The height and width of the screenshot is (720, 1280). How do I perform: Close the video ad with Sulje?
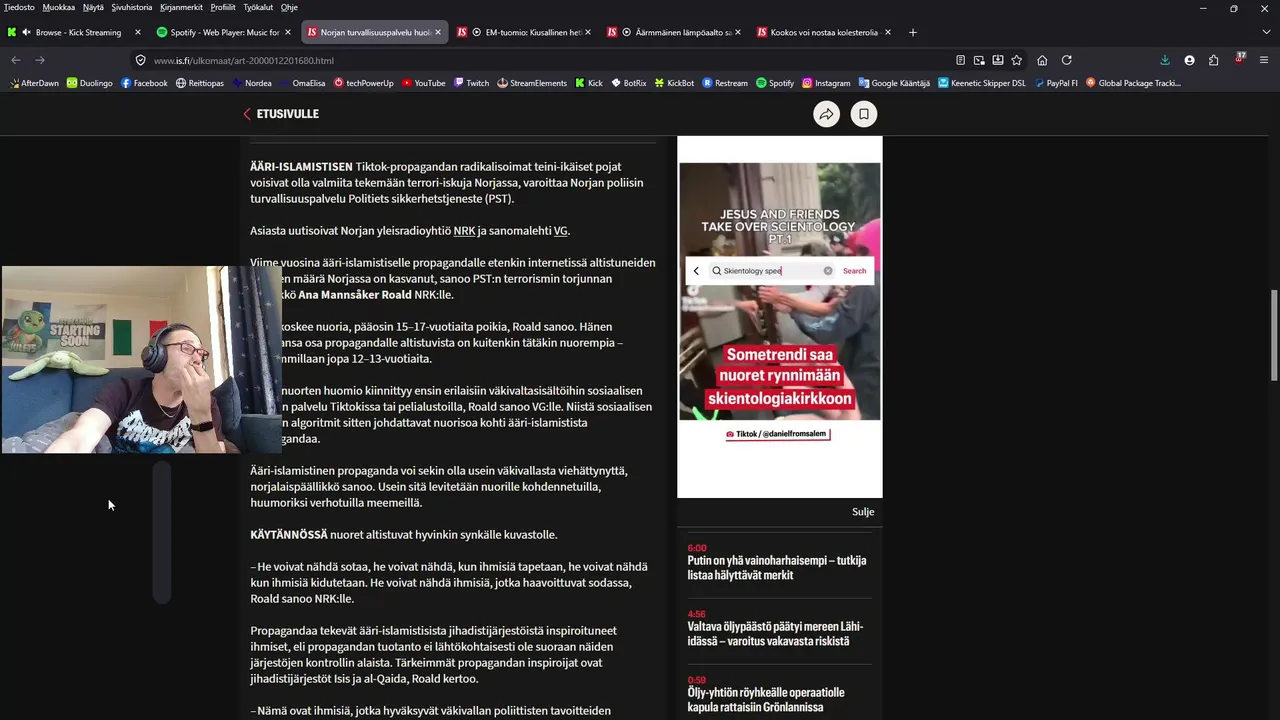tap(863, 512)
